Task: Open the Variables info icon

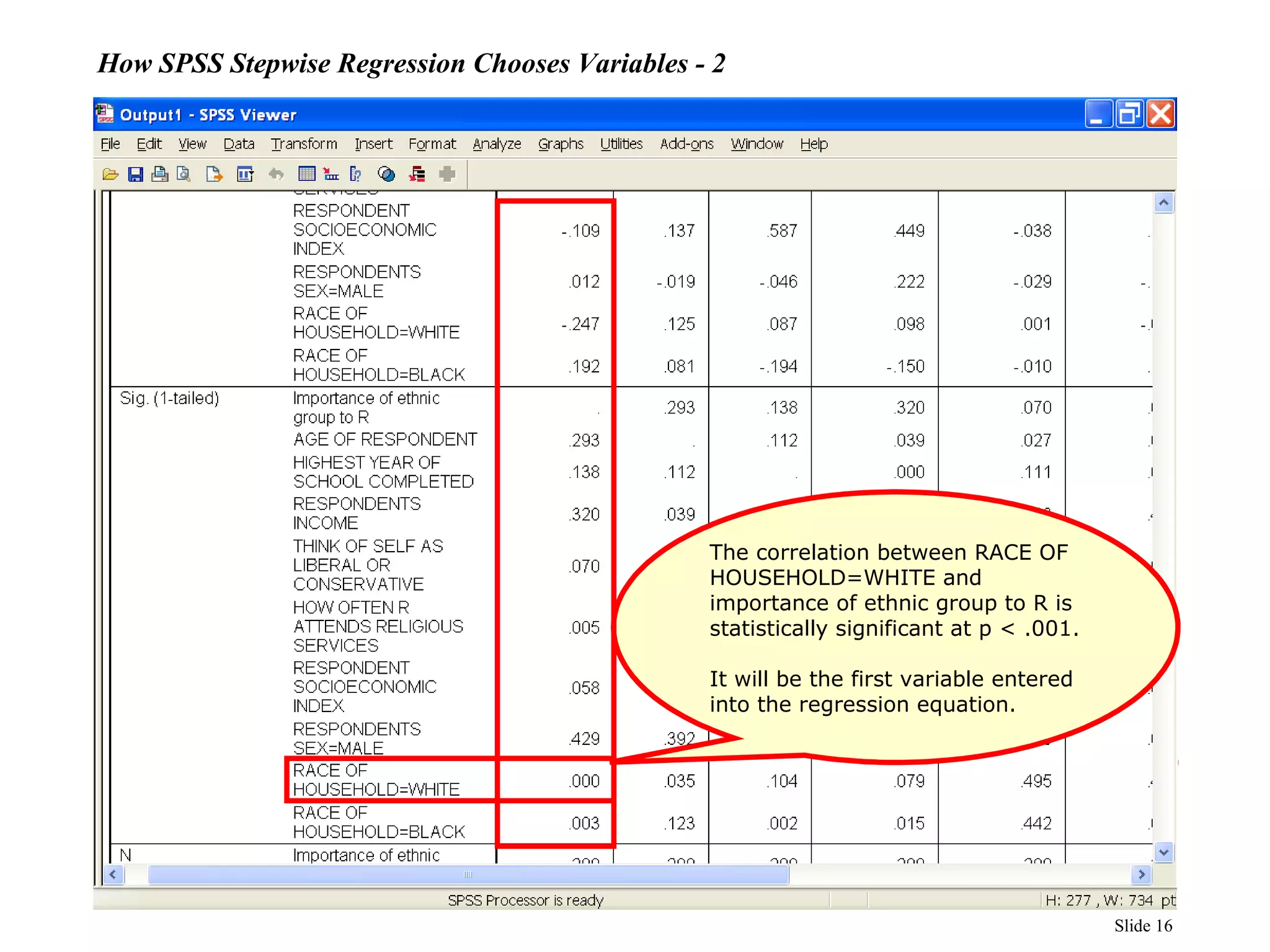Action: (355, 174)
